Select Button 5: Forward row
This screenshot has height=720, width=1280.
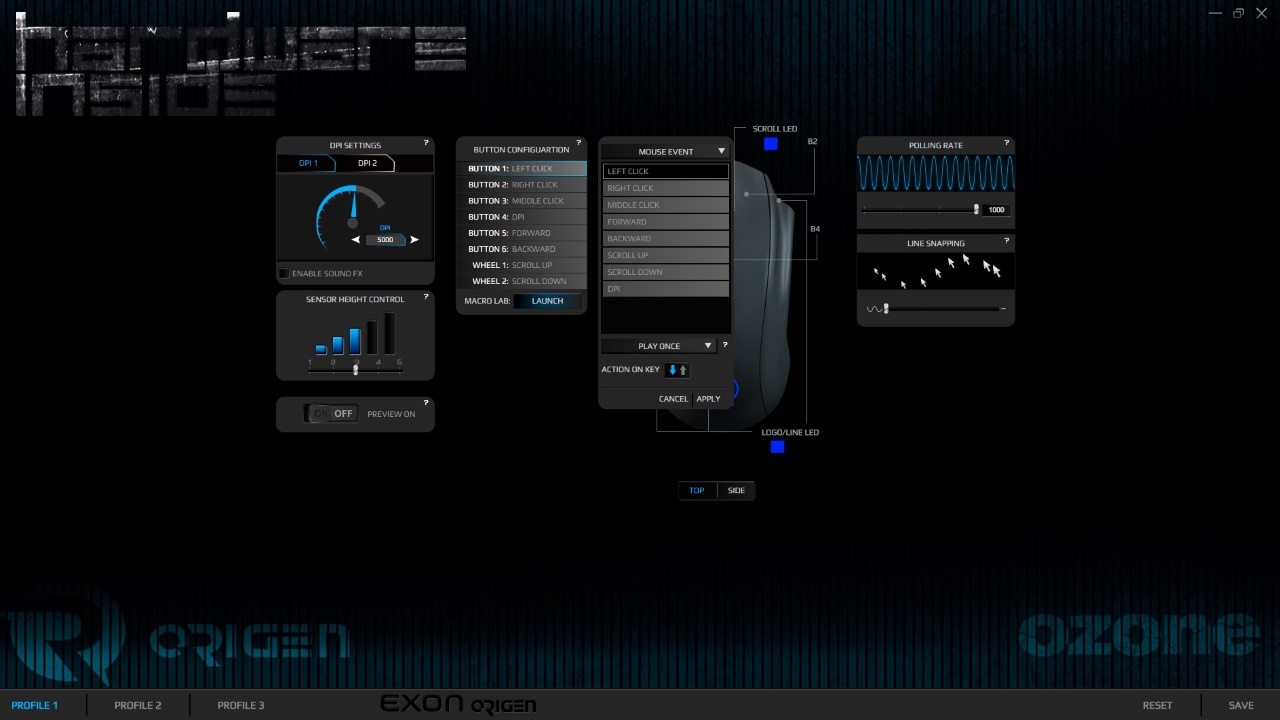tap(523, 233)
